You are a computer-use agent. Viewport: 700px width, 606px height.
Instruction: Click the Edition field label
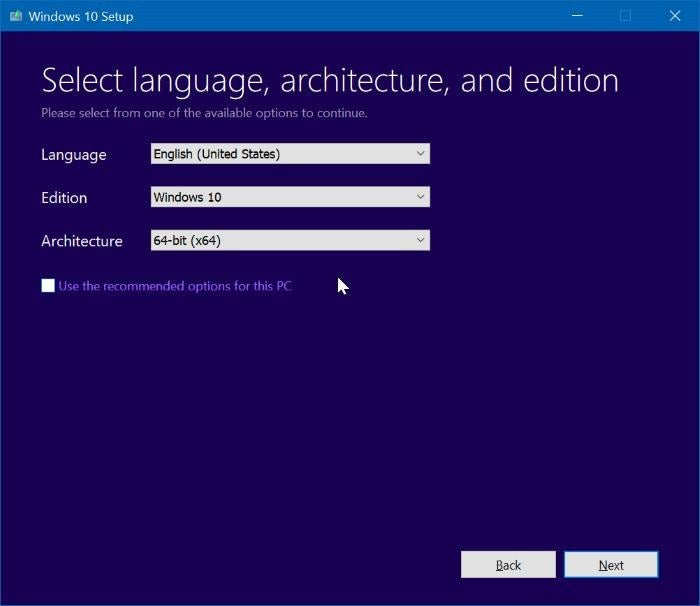coord(64,198)
